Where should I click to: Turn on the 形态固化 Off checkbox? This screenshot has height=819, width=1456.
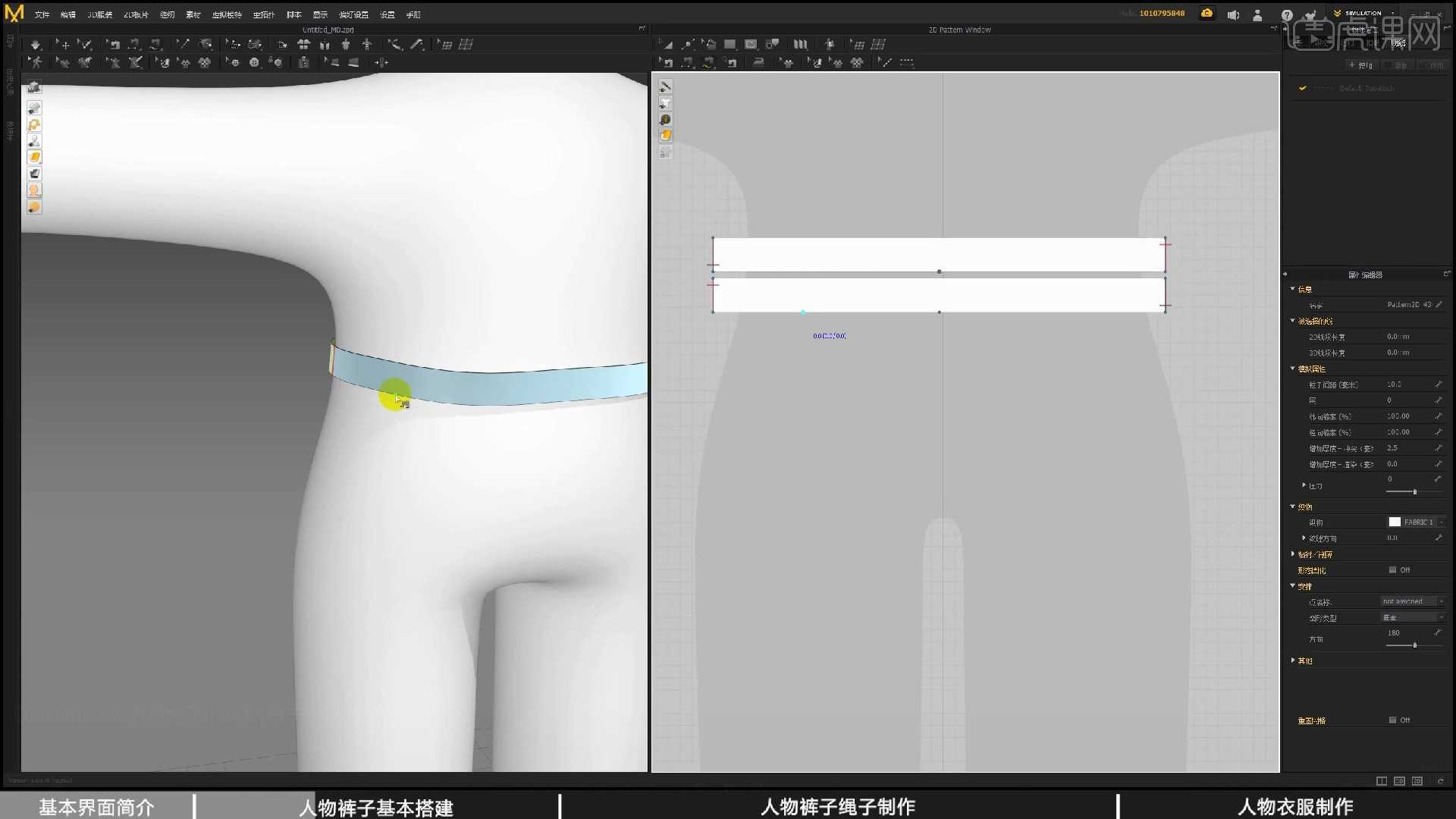click(1393, 570)
